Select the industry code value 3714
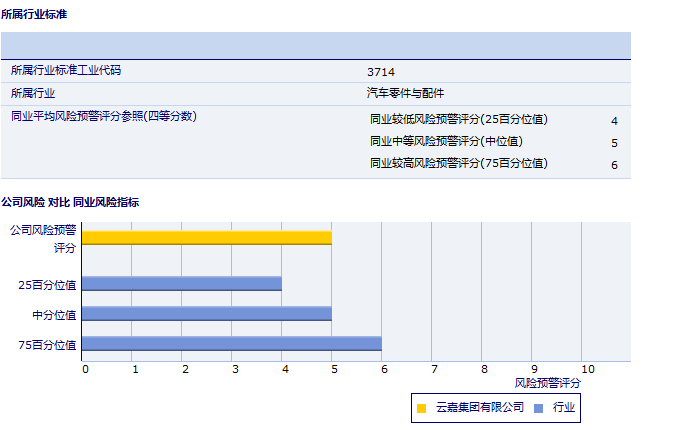This screenshot has width=689, height=430. [381, 72]
